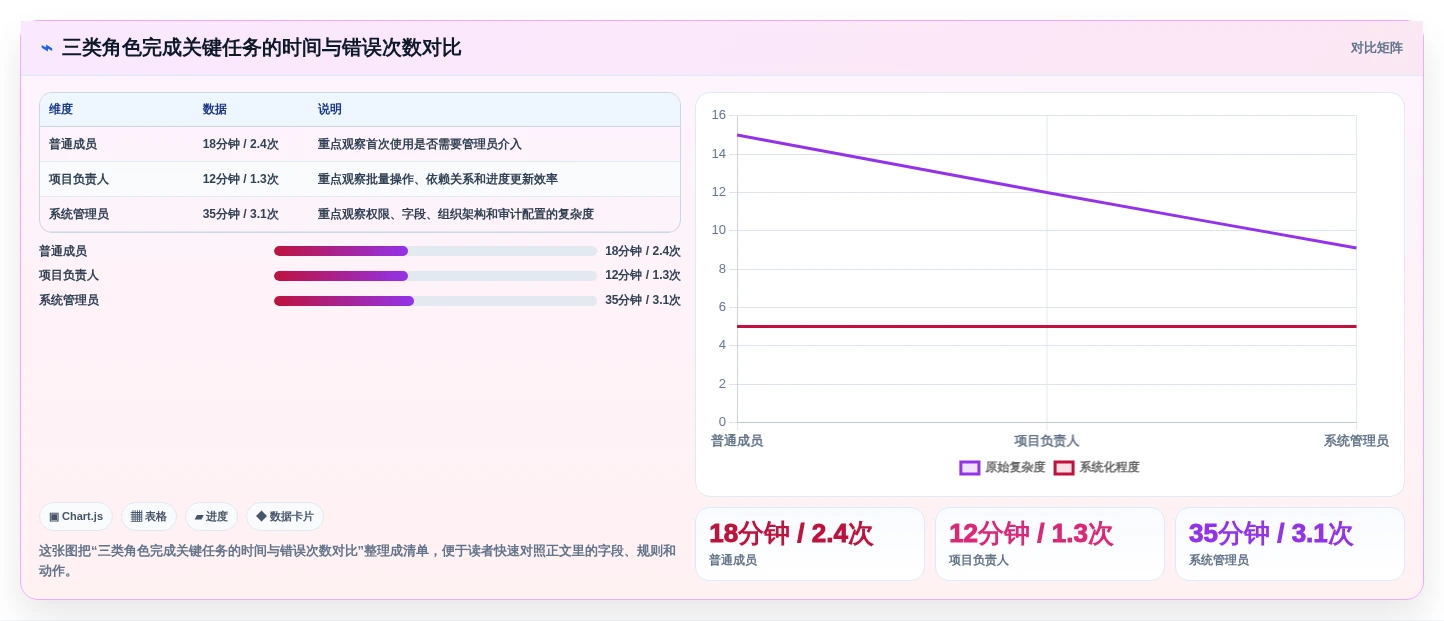1444x621 pixels.
Task: Click the 进度 tag chip
Action: coord(211,516)
